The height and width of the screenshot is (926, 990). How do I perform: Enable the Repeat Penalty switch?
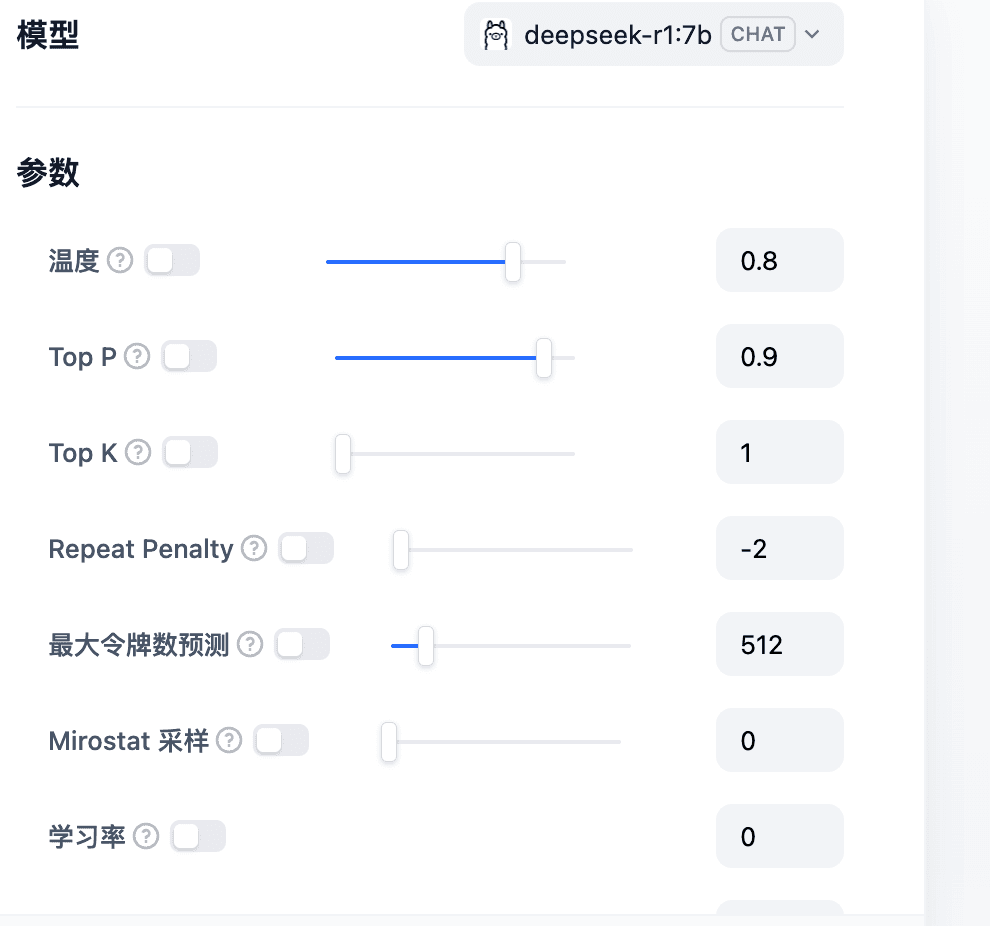pos(306,548)
